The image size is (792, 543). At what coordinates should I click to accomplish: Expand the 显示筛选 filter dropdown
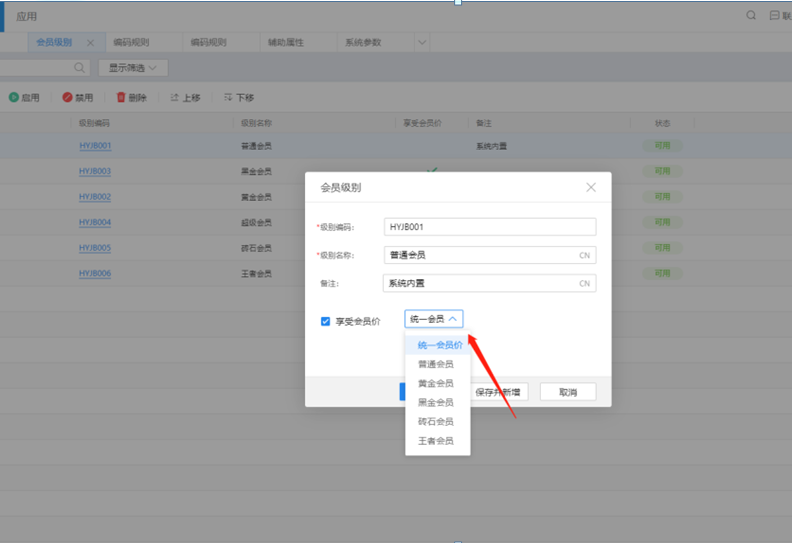[x=133, y=68]
